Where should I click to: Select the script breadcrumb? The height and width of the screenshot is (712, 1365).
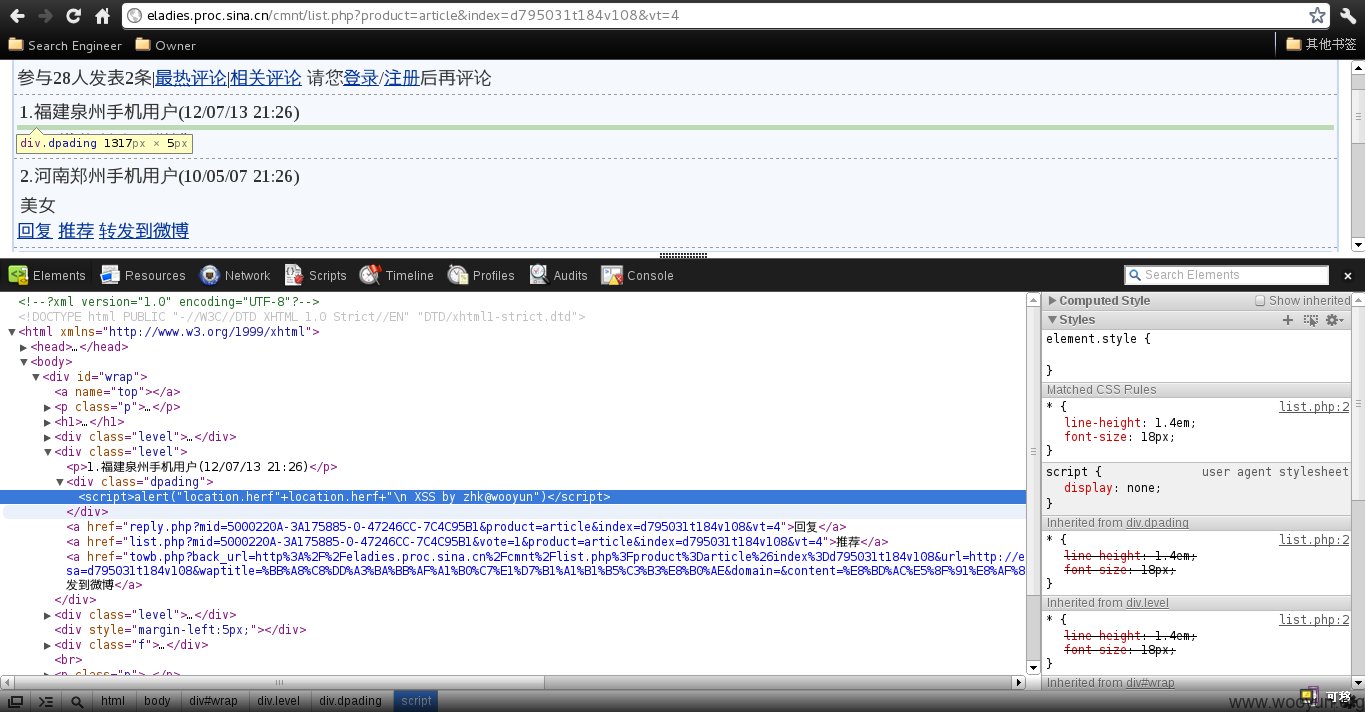pyautogui.click(x=416, y=701)
